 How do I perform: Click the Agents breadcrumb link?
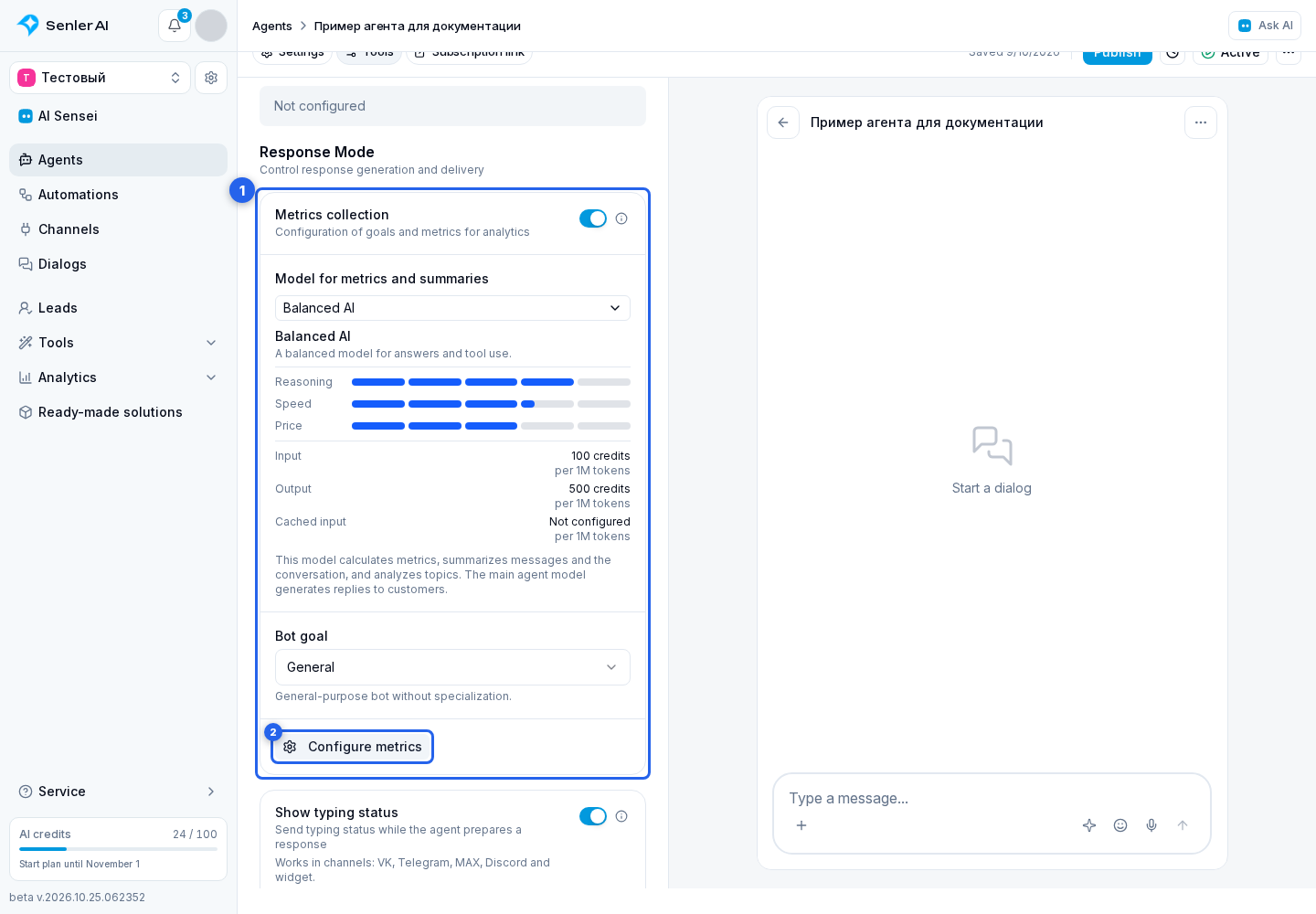coord(272,26)
